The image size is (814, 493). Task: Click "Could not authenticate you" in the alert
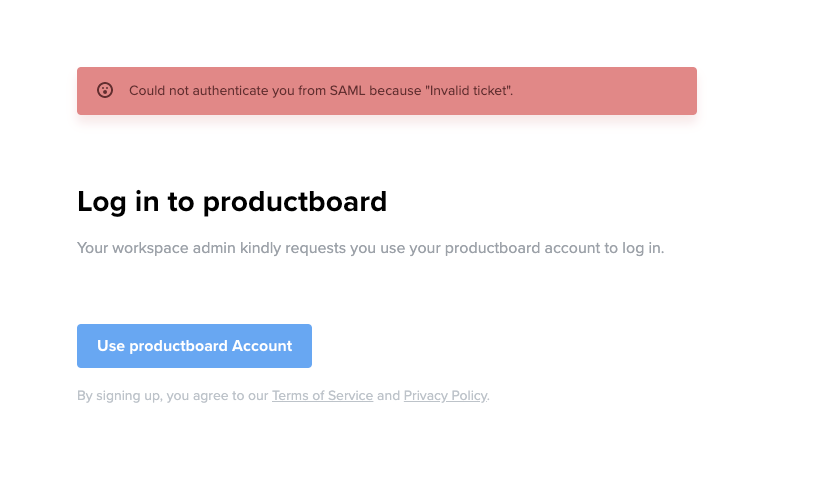200,91
